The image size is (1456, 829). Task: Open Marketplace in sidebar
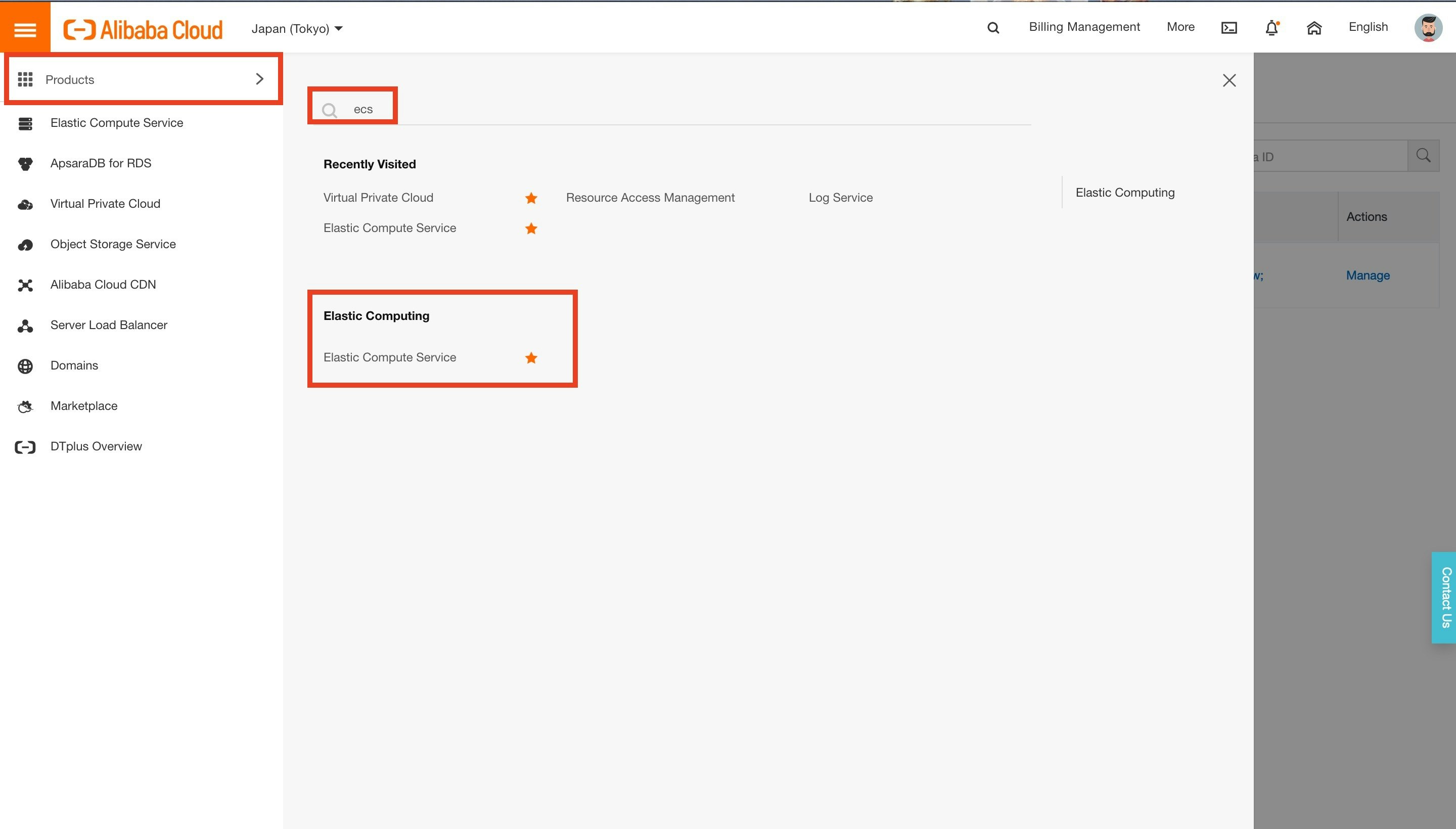(x=84, y=405)
